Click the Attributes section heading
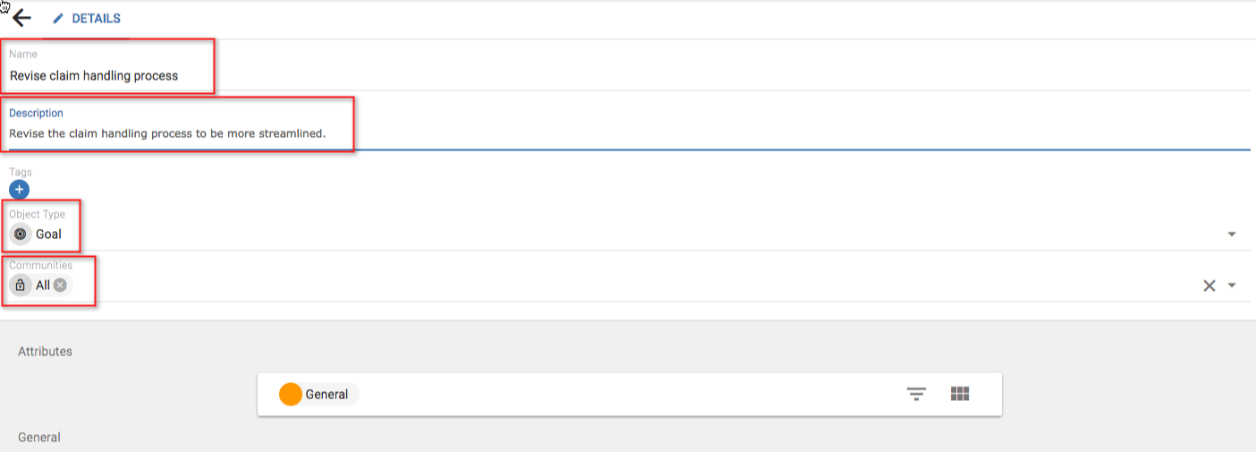This screenshot has width=1256, height=452. click(x=45, y=351)
